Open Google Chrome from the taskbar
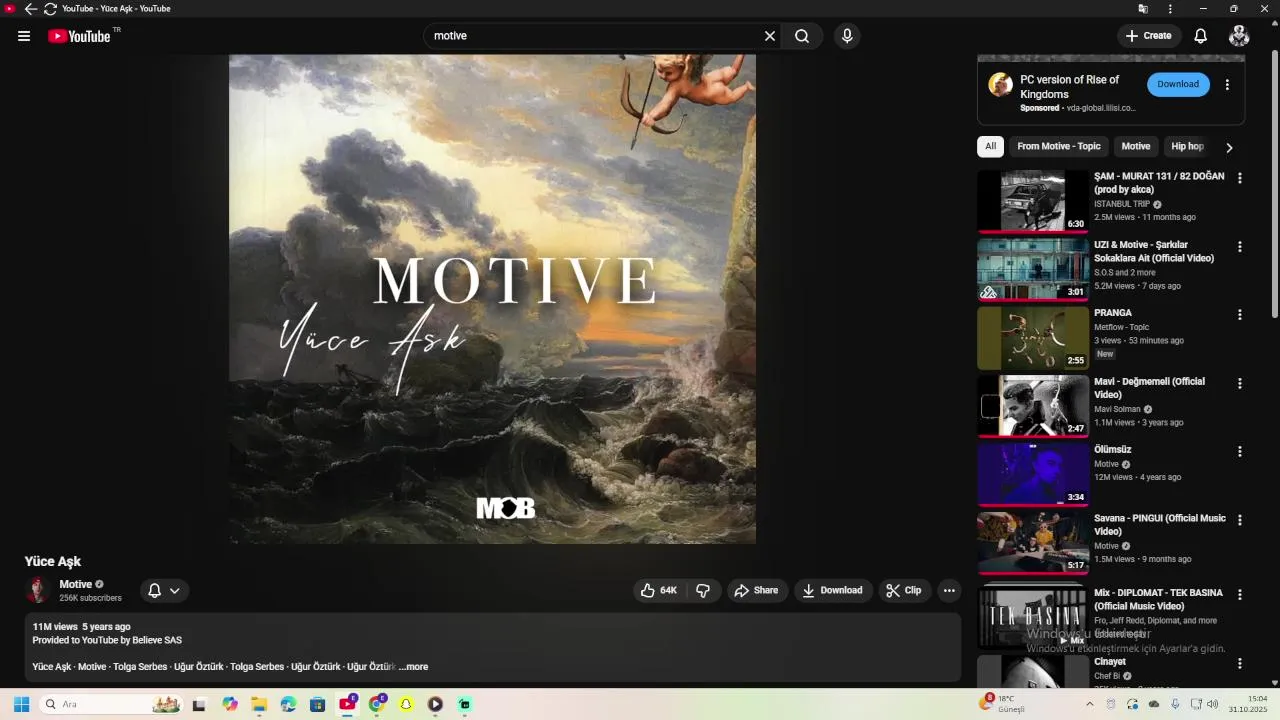Screen dimensions: 1280x720 376,704
